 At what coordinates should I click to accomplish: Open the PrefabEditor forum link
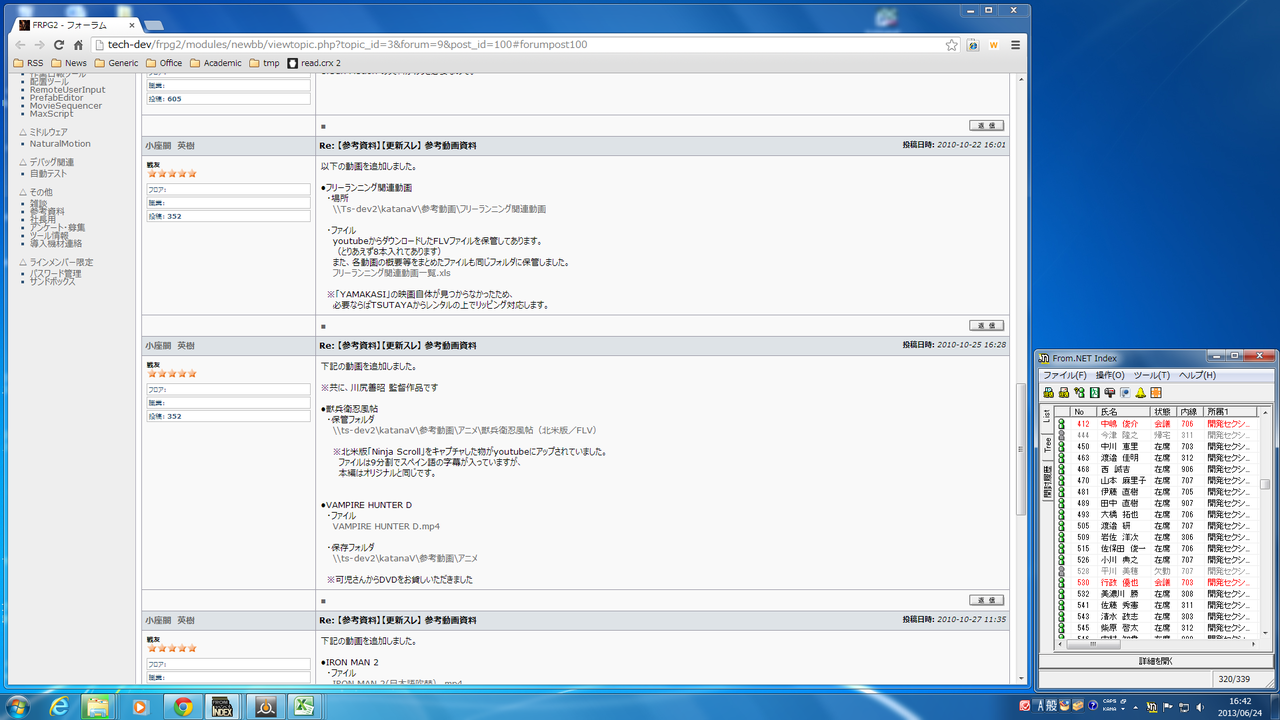57,98
